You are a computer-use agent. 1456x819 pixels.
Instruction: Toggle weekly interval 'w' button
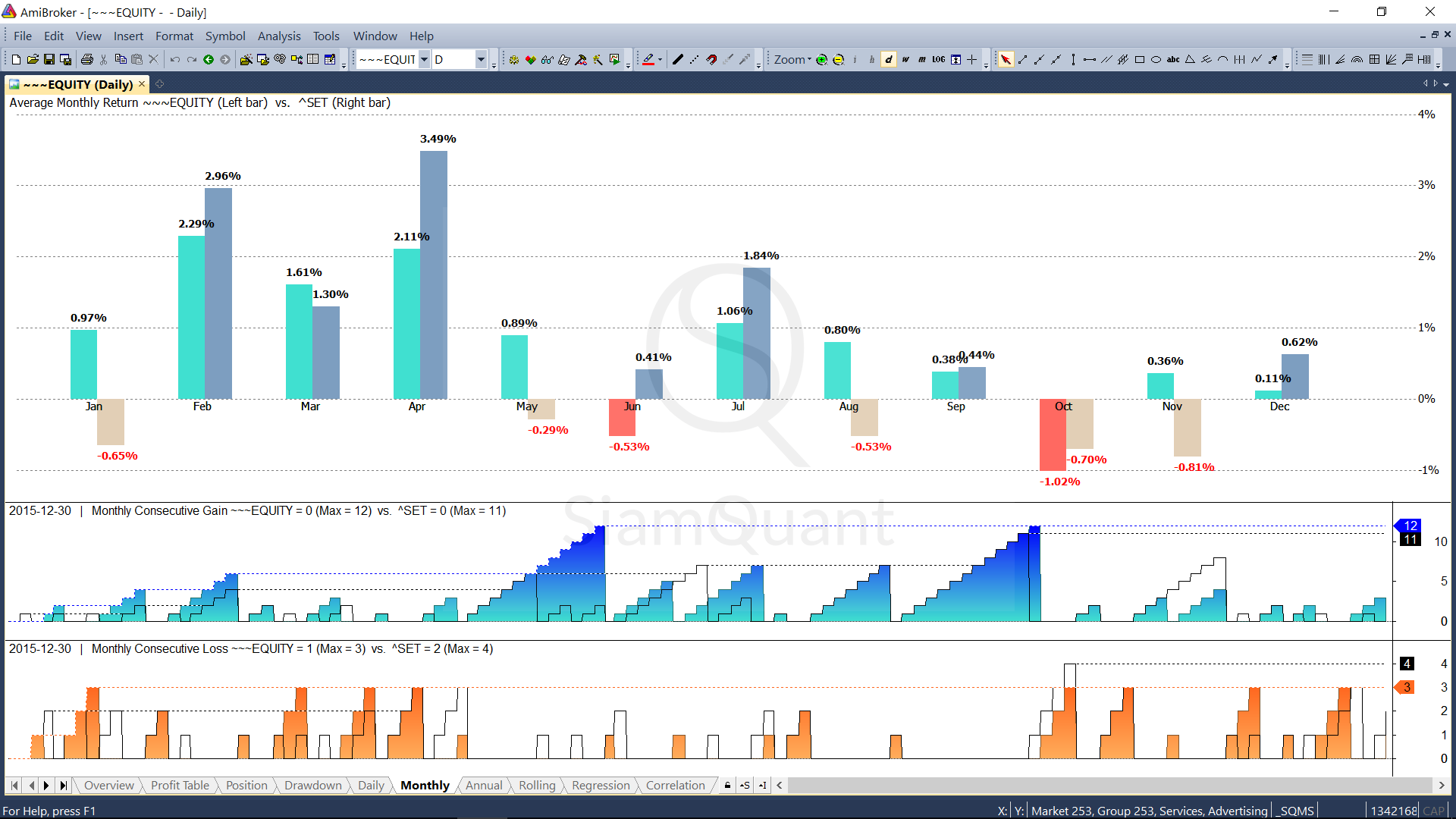click(905, 60)
